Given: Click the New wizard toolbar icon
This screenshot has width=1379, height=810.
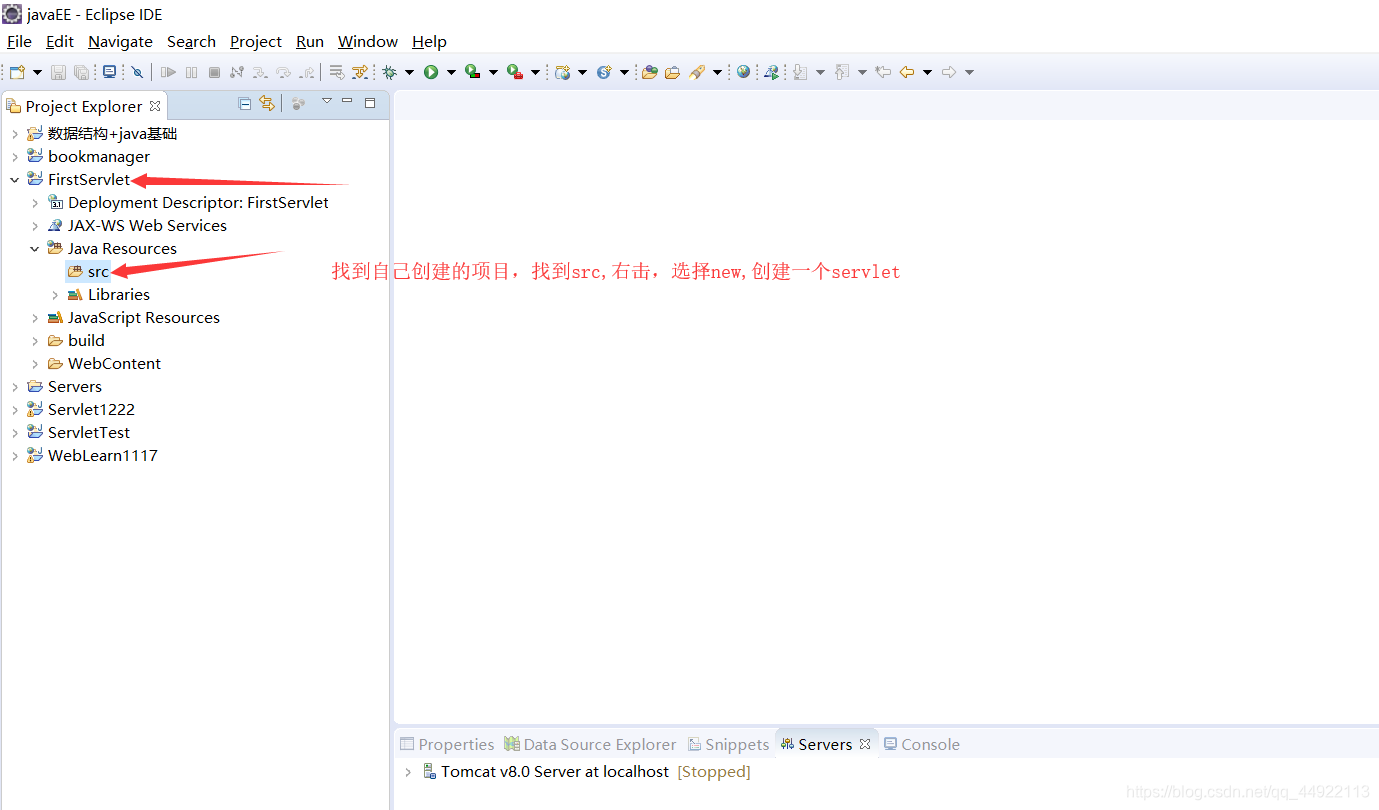Looking at the screenshot, I should [17, 72].
